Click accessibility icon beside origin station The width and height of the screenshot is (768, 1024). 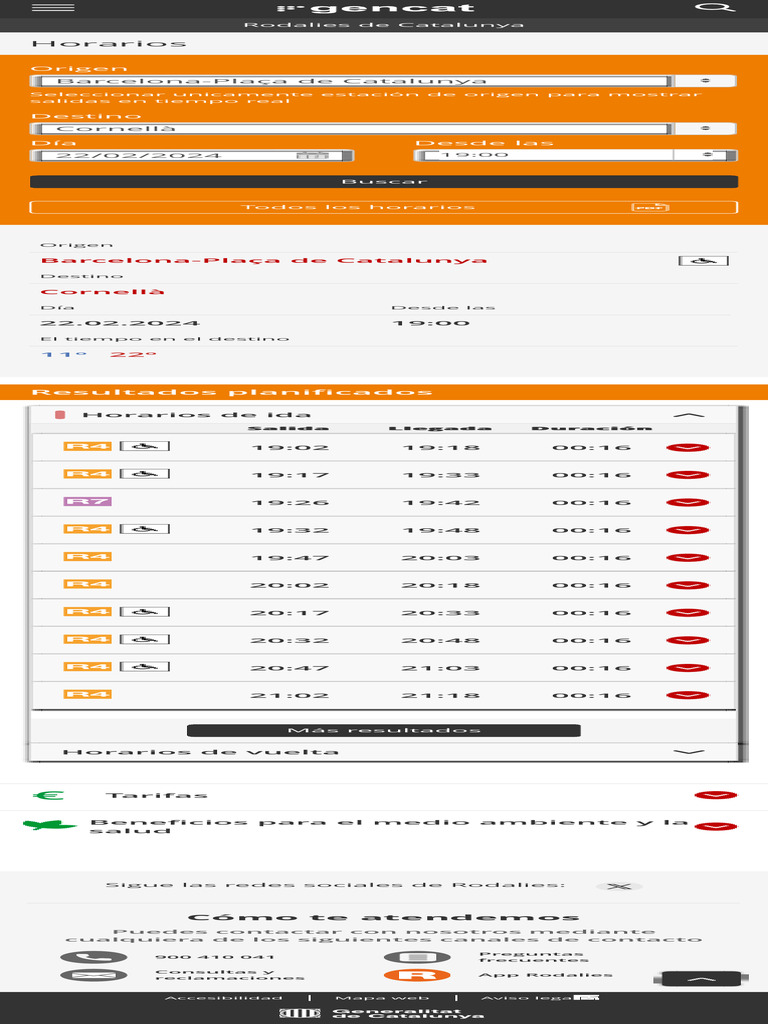(x=703, y=261)
